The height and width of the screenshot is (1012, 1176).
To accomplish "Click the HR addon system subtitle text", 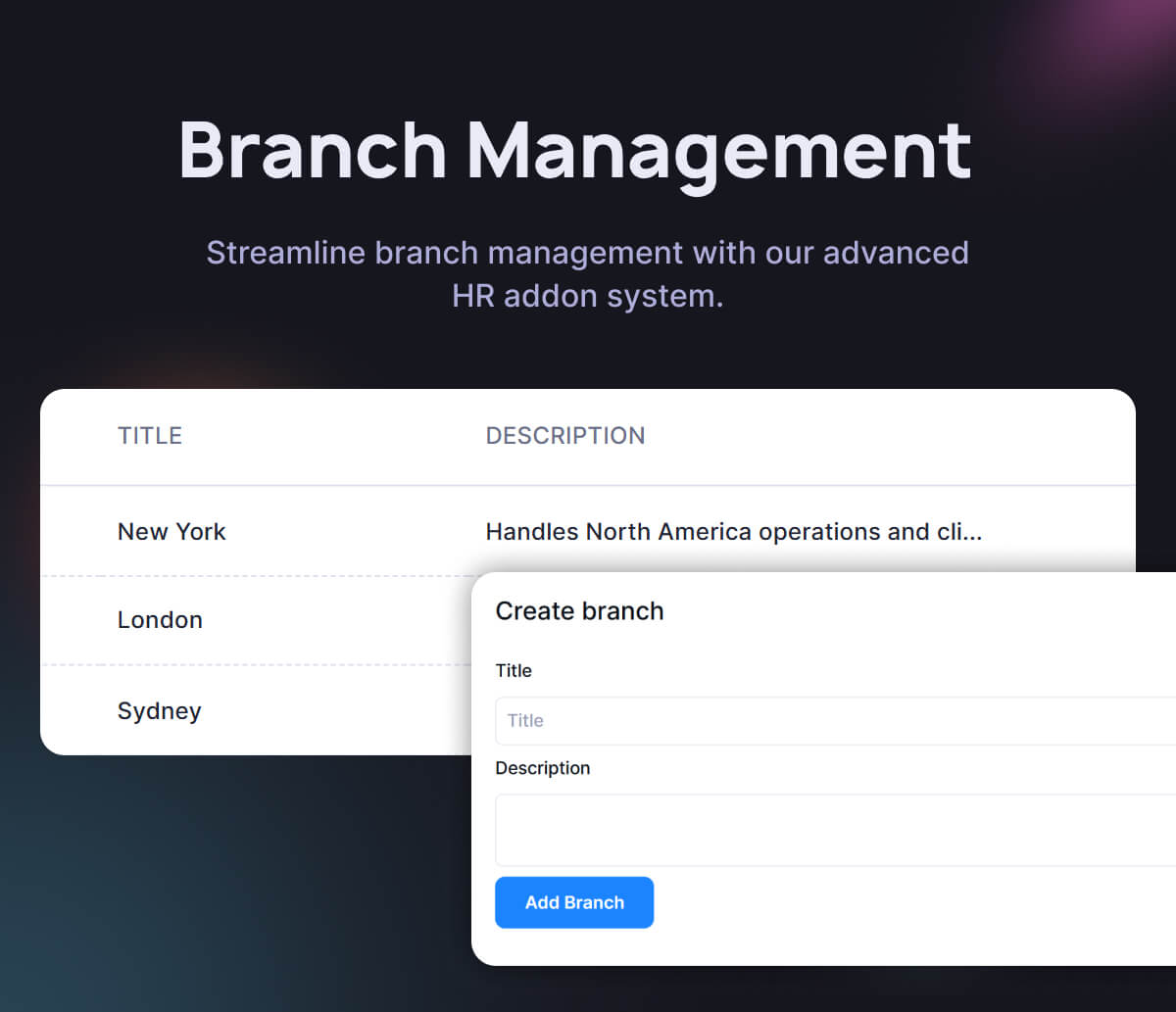I will 587,295.
